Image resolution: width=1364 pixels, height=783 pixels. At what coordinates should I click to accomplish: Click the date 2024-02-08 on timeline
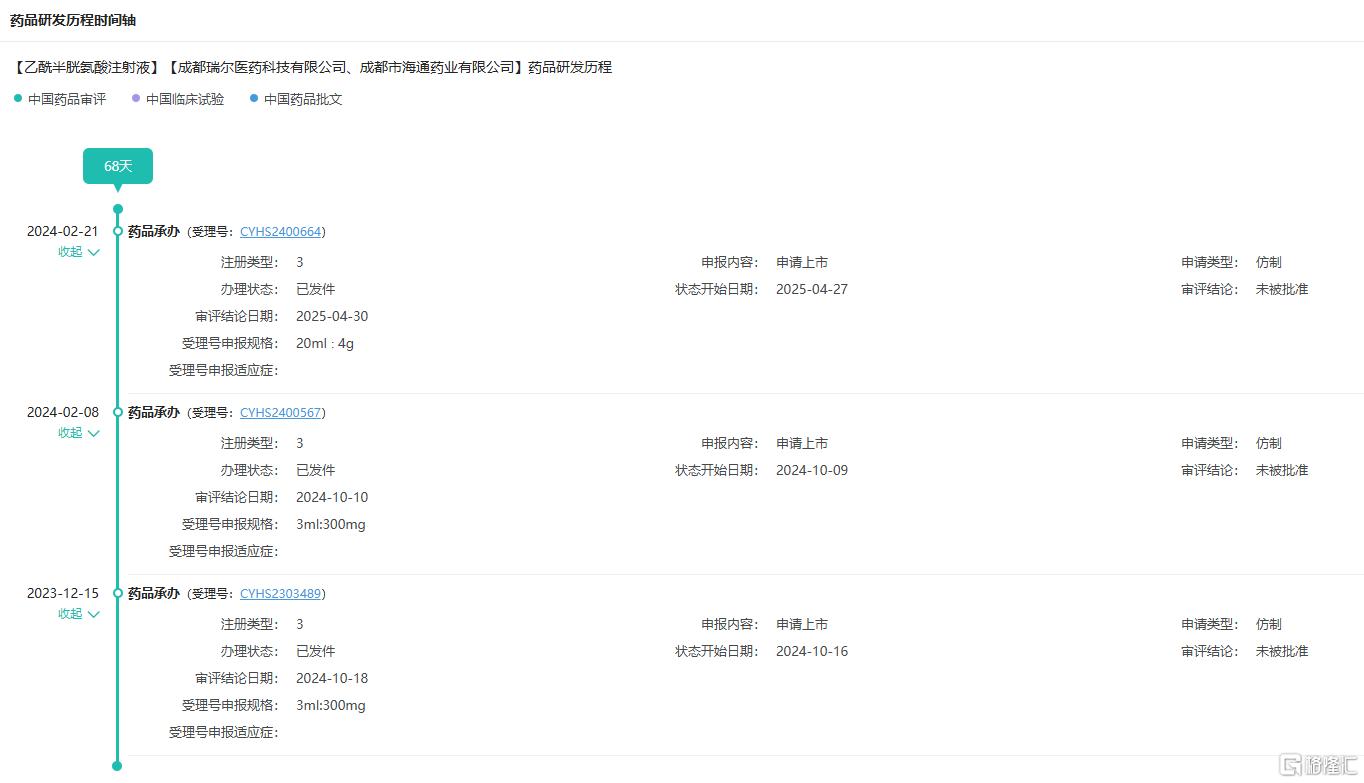click(63, 412)
